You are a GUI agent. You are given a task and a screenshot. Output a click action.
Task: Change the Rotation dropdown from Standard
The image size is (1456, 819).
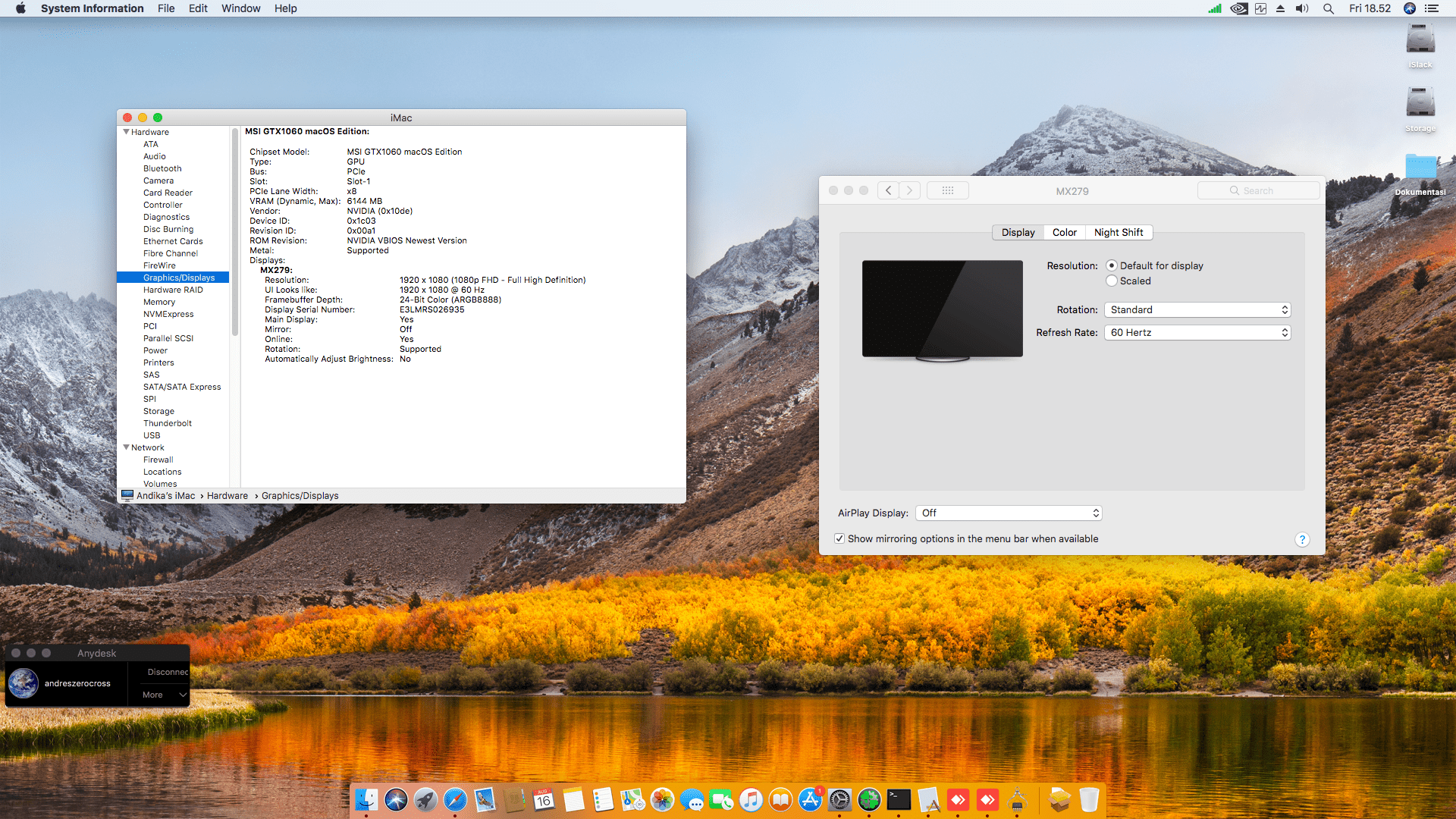[1197, 309]
